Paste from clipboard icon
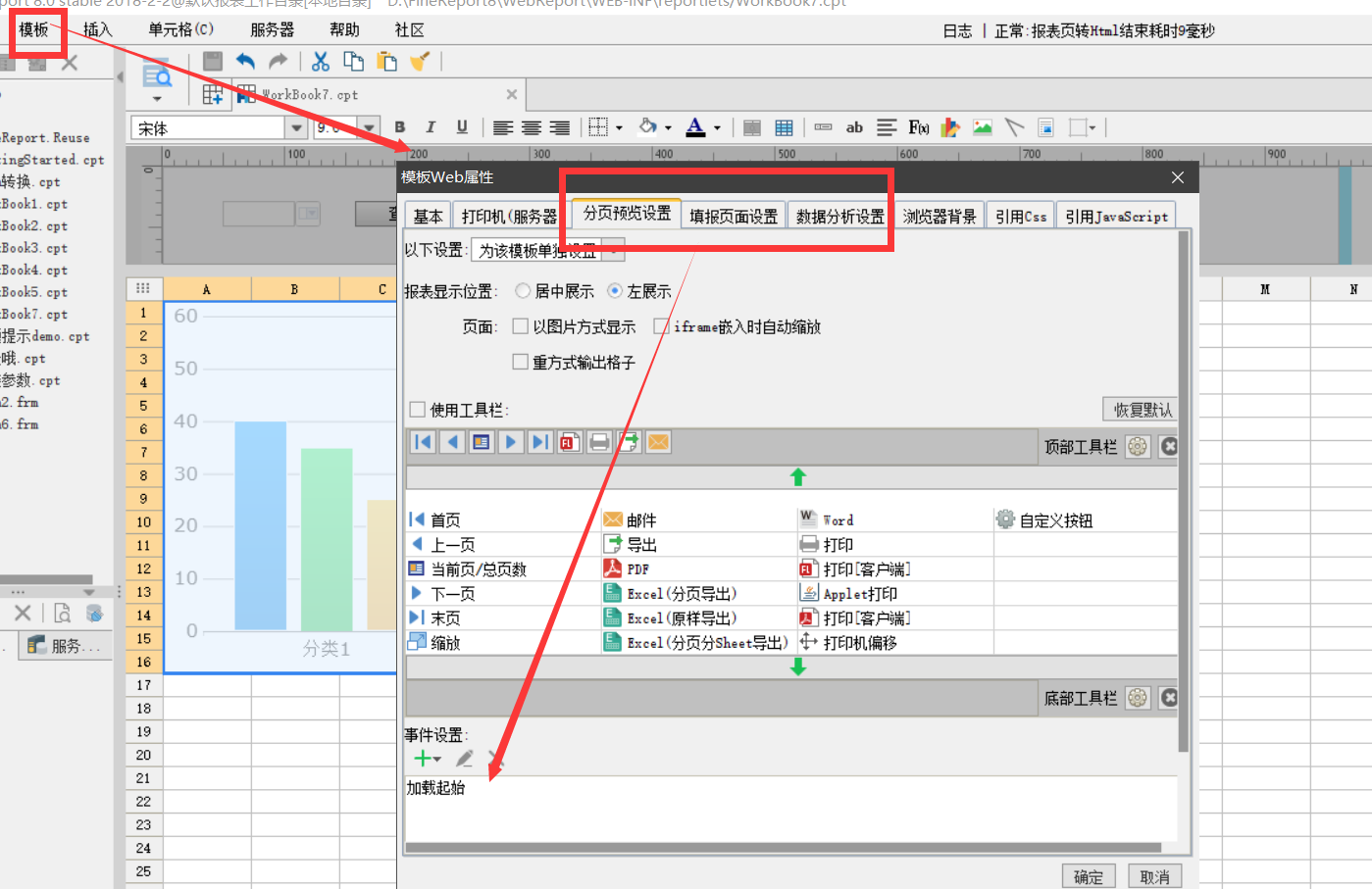The height and width of the screenshot is (889, 1372). [387, 61]
